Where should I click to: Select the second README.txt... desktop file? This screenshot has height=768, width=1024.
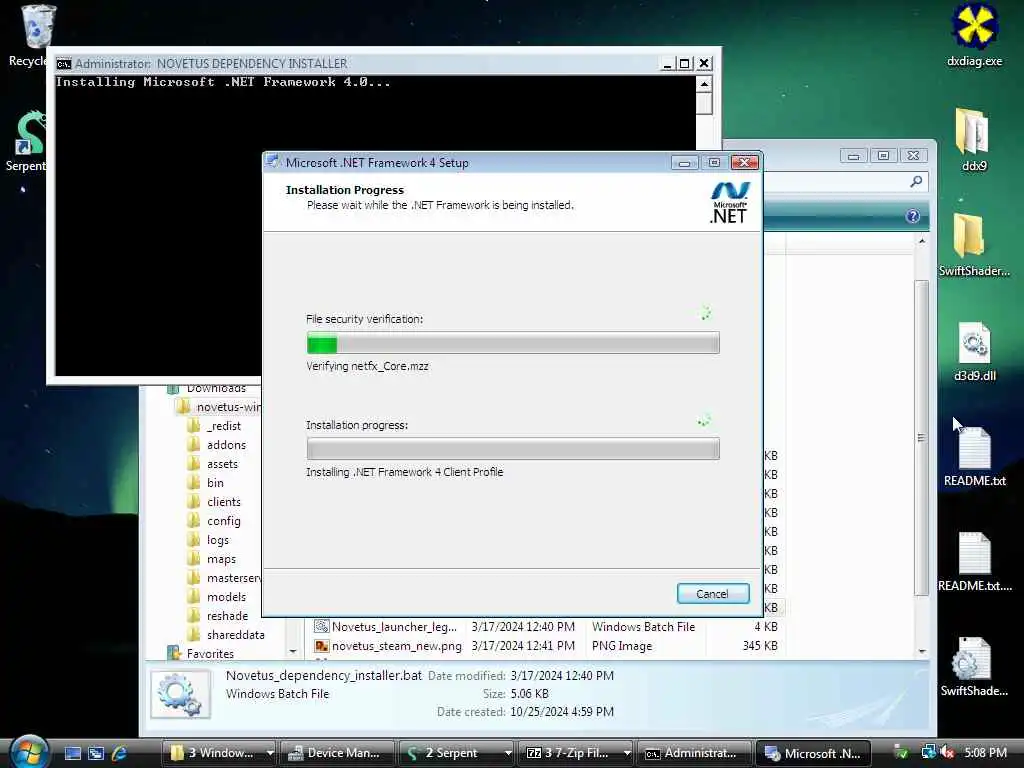[x=974, y=561]
